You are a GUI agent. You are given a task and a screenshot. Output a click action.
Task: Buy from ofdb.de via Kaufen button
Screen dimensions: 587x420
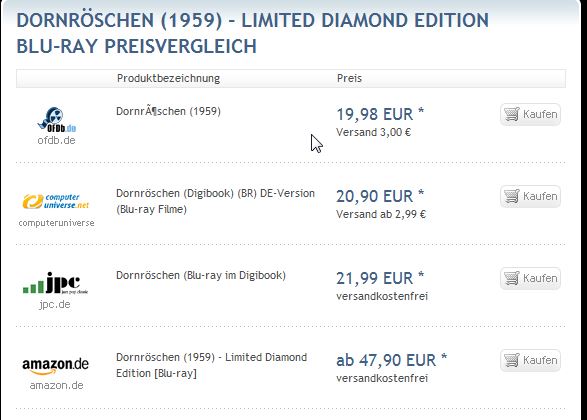(530, 114)
